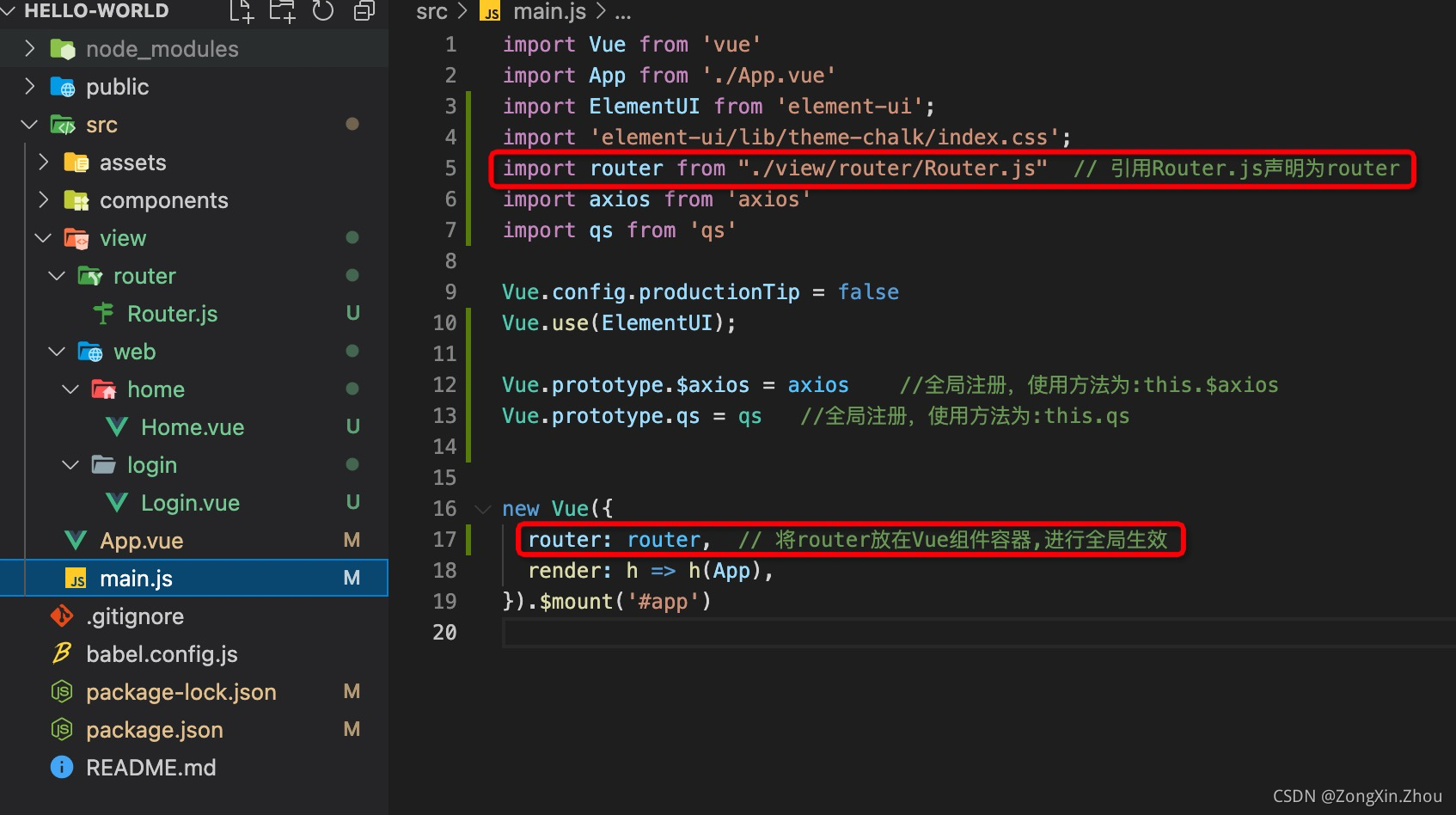Fold the new Vue block at line 16
The height and width of the screenshot is (815, 1456).
point(483,509)
